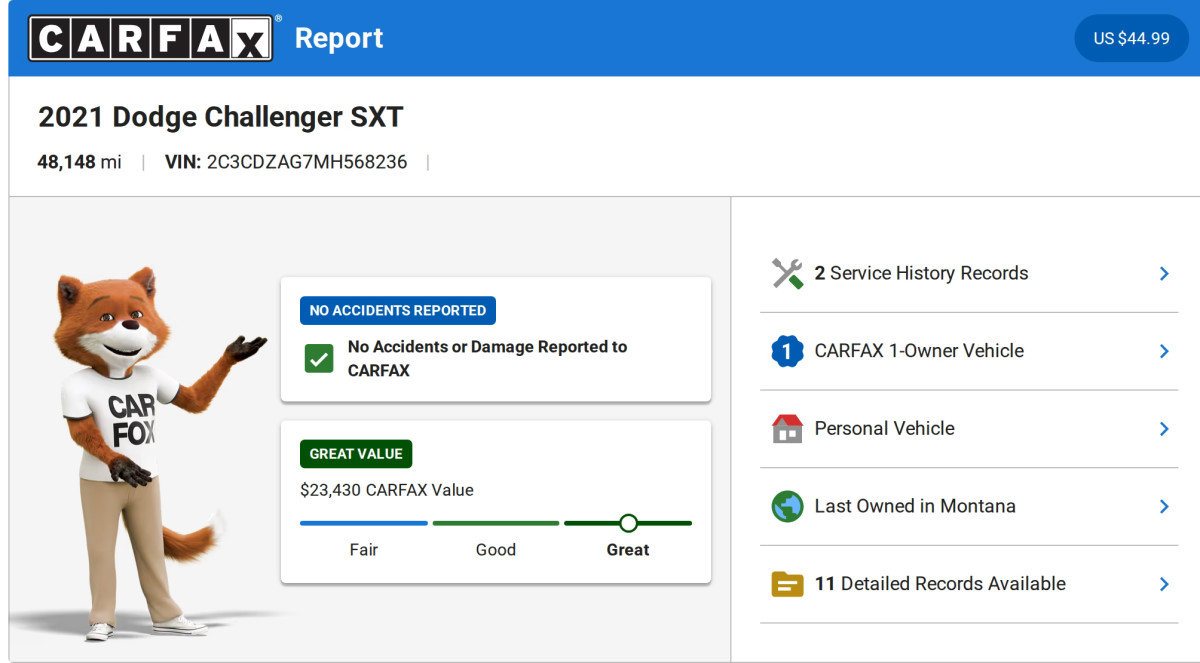The image size is (1200, 663).
Task: Click the 2021 Dodge Challenger SXT title
Action: click(220, 117)
